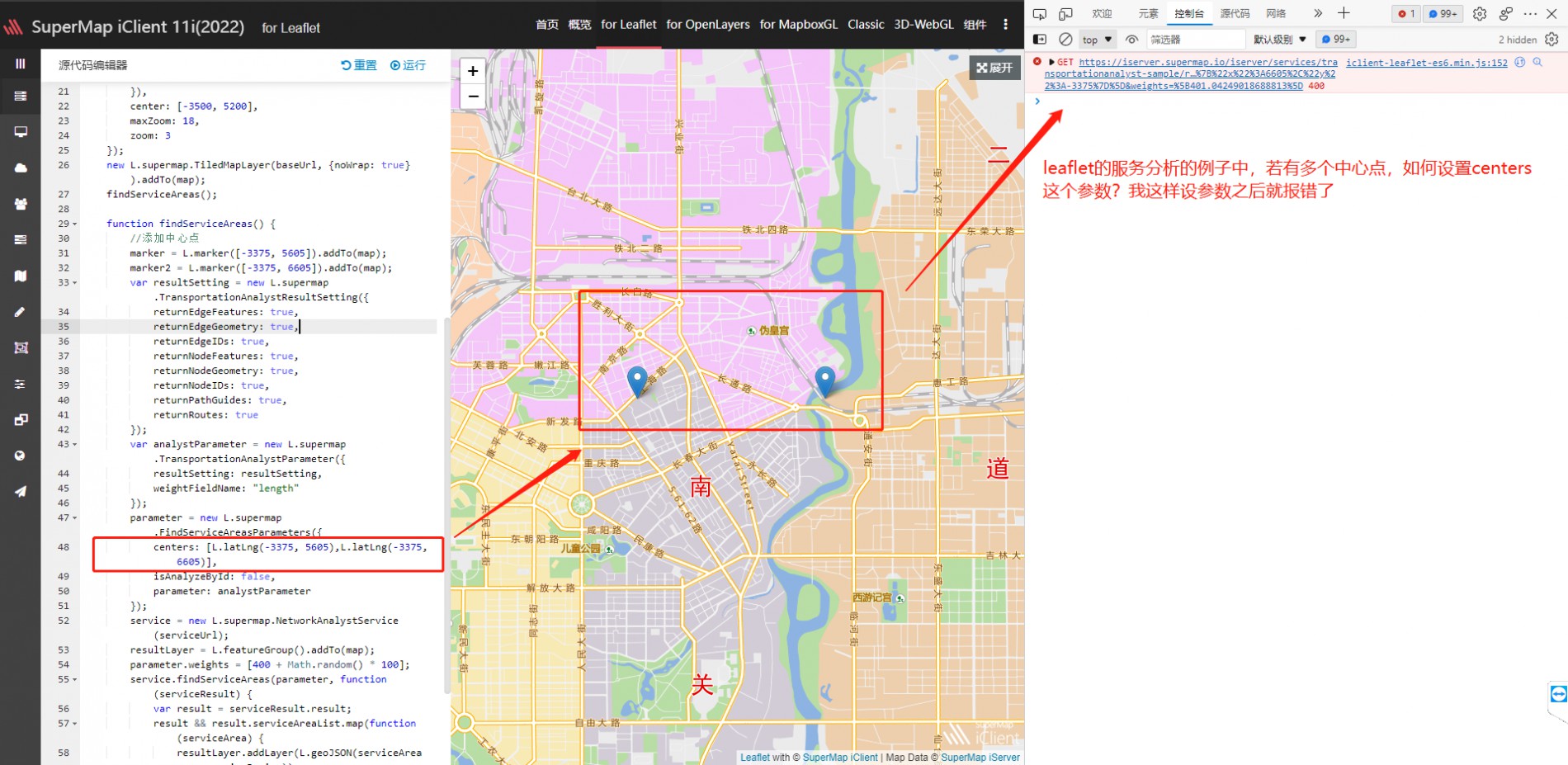Open the globe sidebar category
The image size is (1568, 765).
pos(21,456)
